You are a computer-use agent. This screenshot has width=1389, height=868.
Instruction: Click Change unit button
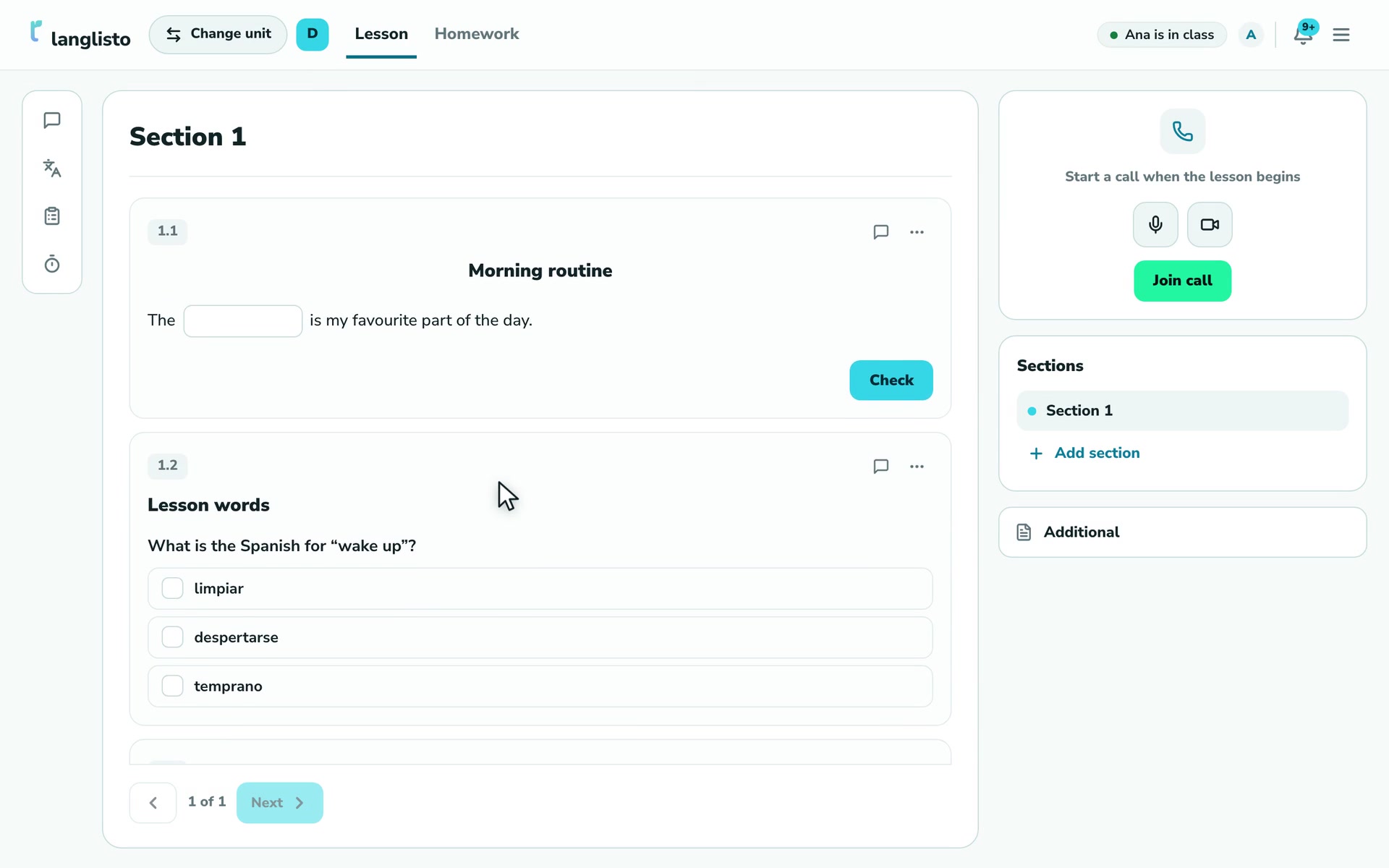click(218, 34)
